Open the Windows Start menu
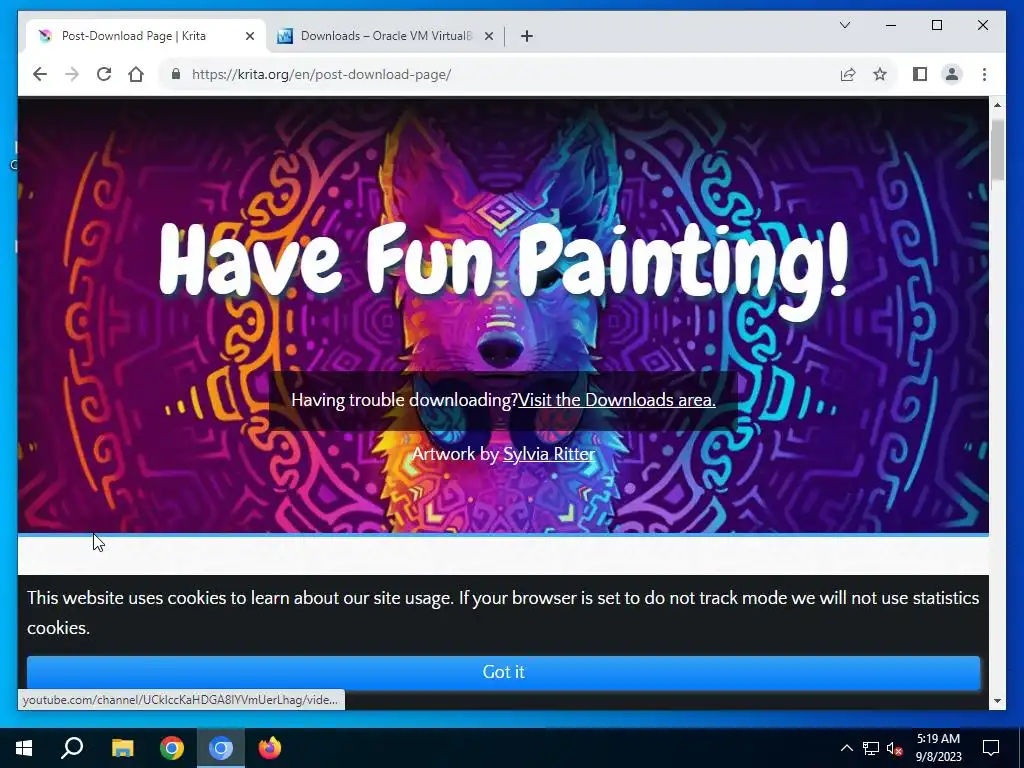 tap(24, 748)
